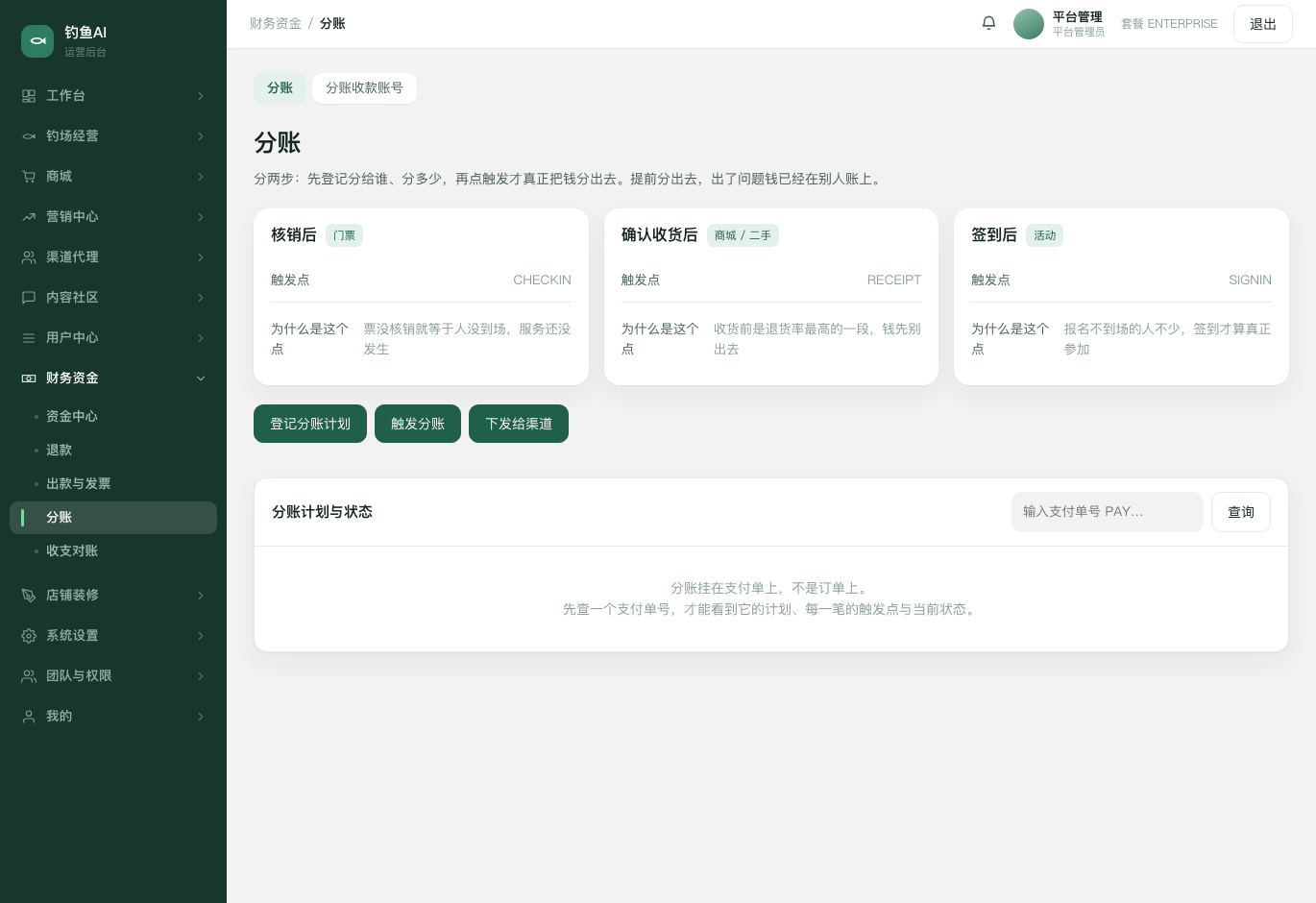Open 退款 submenu item

(113, 451)
